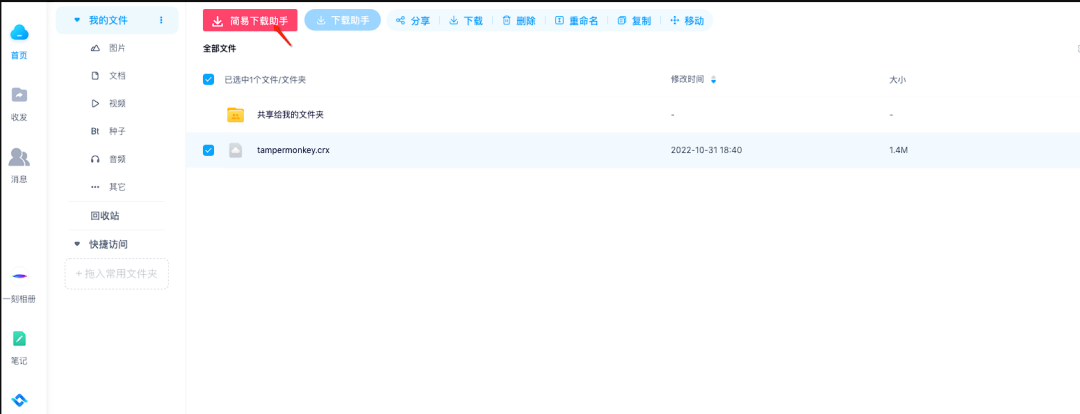Open the 消息 messages section
Screen dimensions: 1080x414
point(19,165)
